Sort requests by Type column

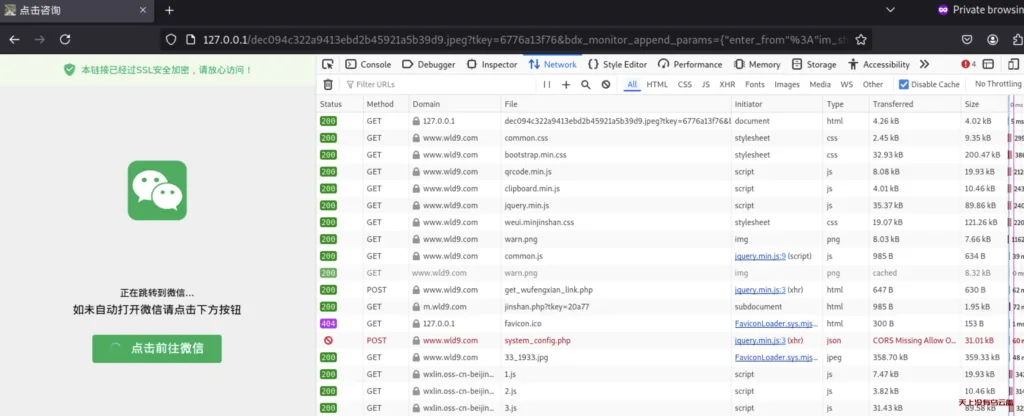pos(846,104)
